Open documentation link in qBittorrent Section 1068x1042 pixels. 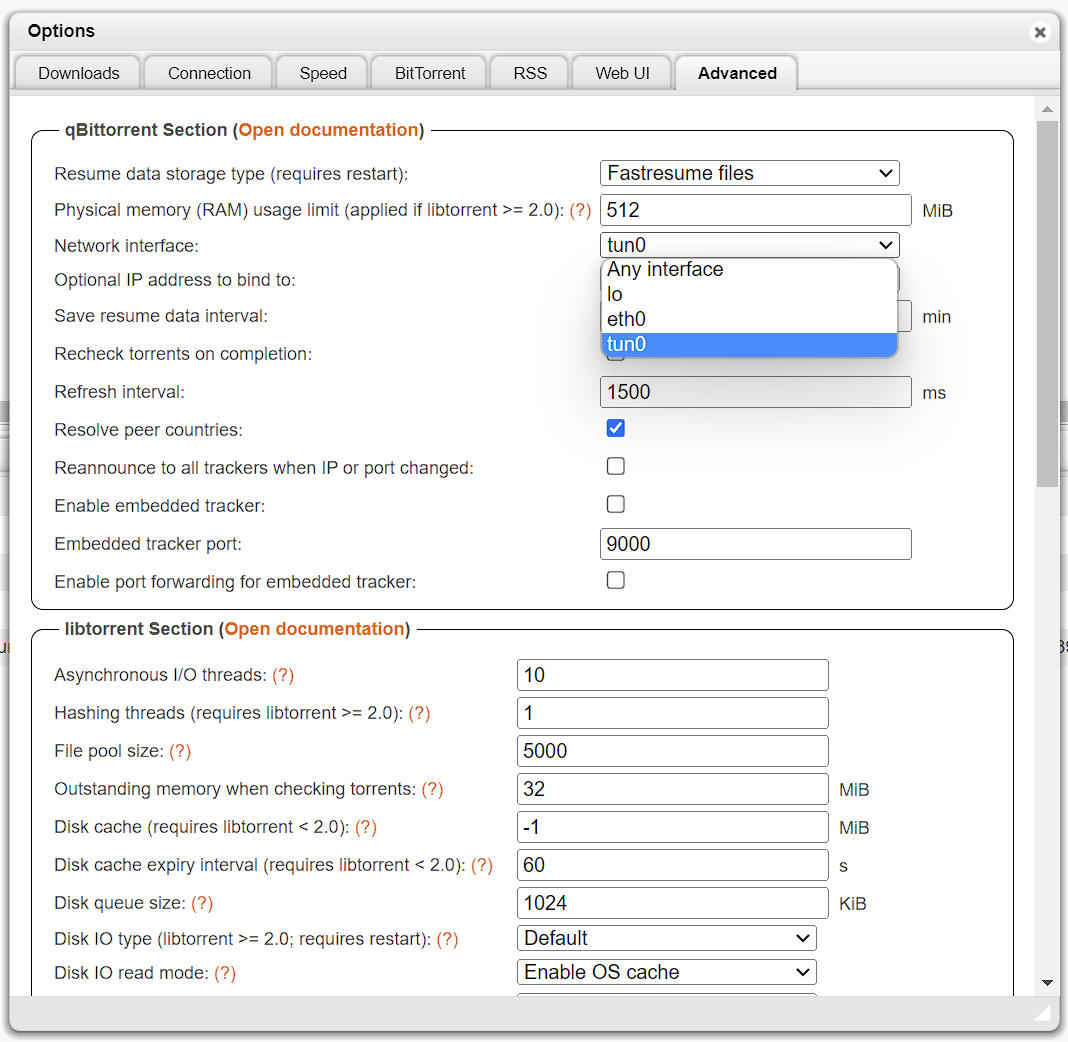point(328,130)
